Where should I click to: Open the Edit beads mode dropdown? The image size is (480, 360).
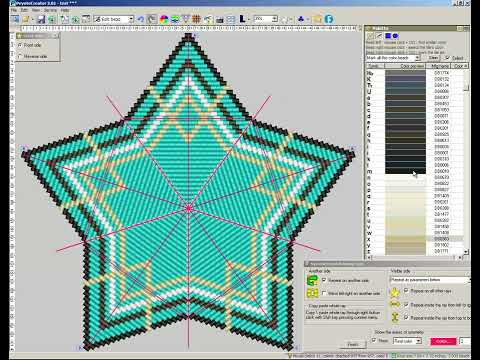click(x=131, y=19)
